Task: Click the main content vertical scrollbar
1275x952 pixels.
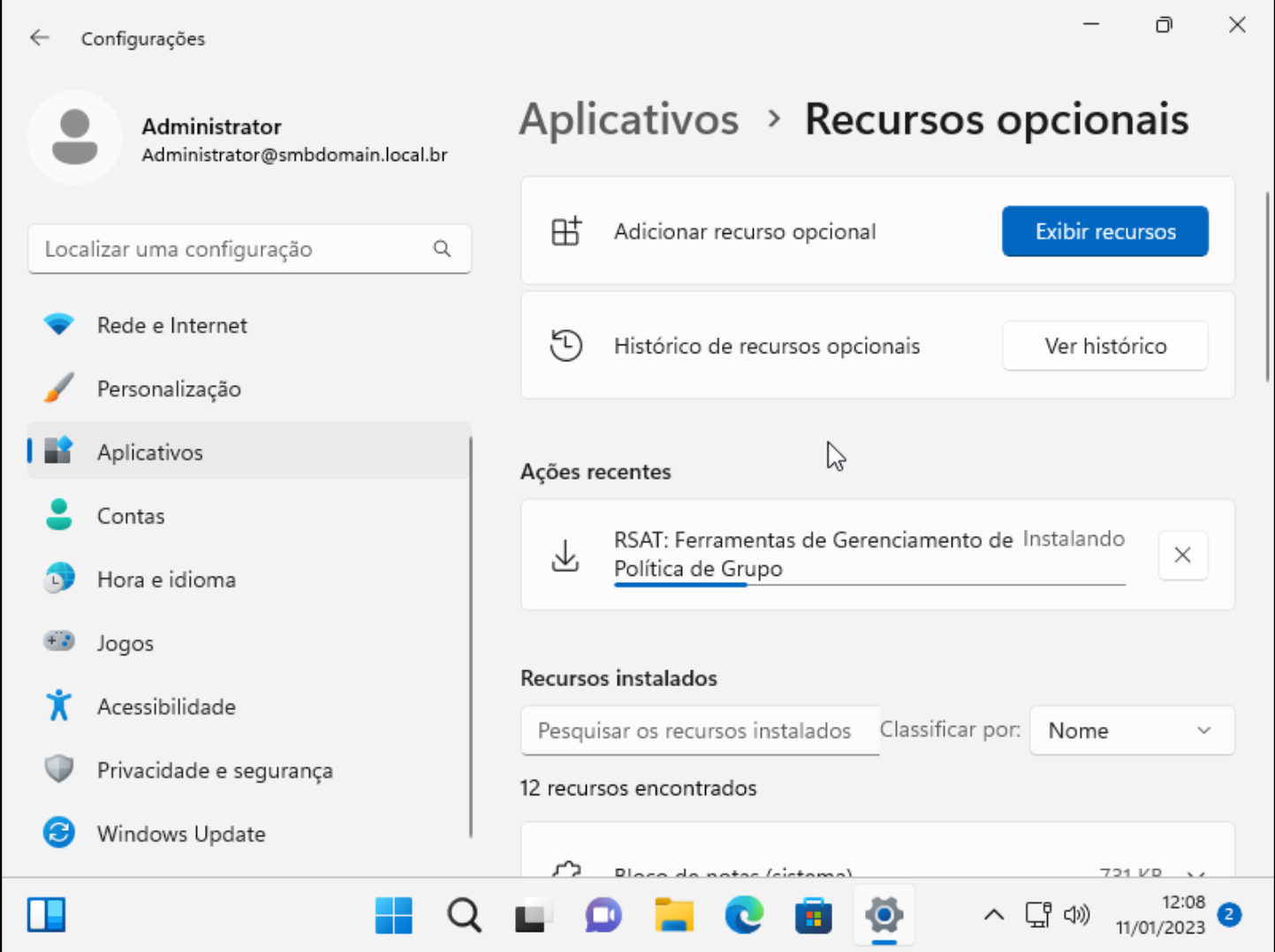Action: click(x=1268, y=287)
